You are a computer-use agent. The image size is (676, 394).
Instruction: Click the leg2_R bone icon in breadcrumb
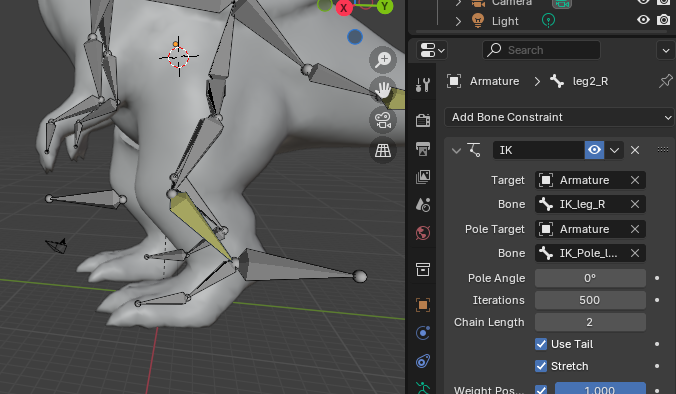tap(557, 81)
